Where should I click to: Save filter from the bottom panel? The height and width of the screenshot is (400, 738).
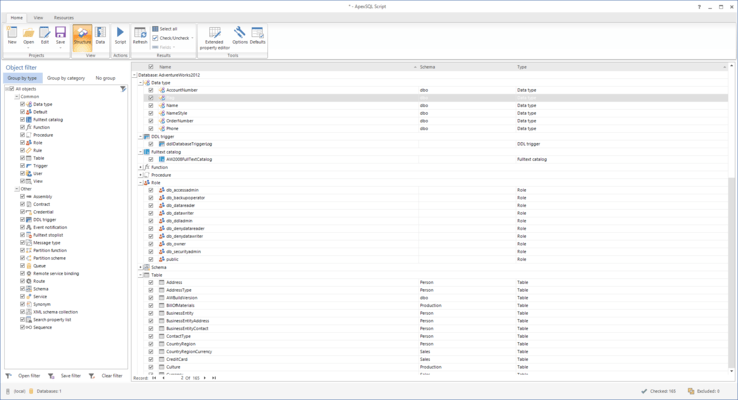tap(65, 376)
